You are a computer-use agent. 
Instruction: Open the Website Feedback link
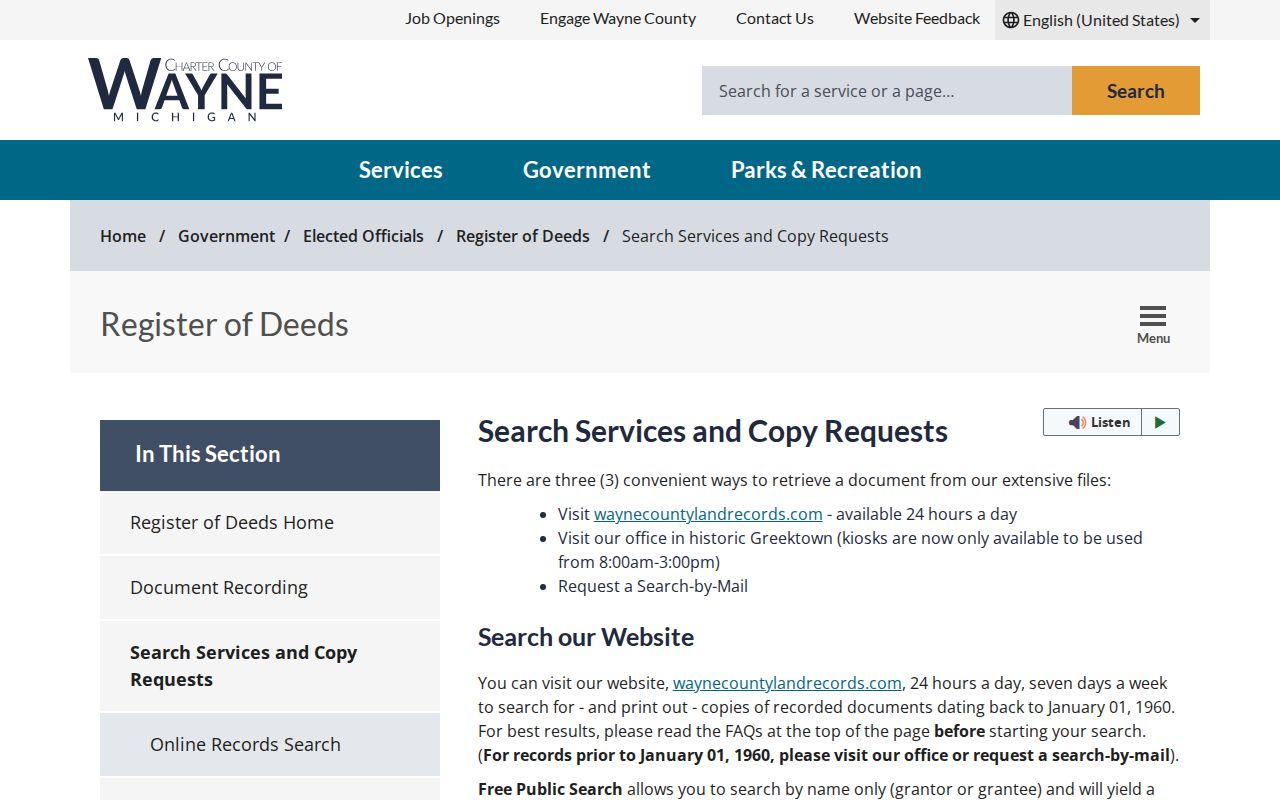pos(917,19)
